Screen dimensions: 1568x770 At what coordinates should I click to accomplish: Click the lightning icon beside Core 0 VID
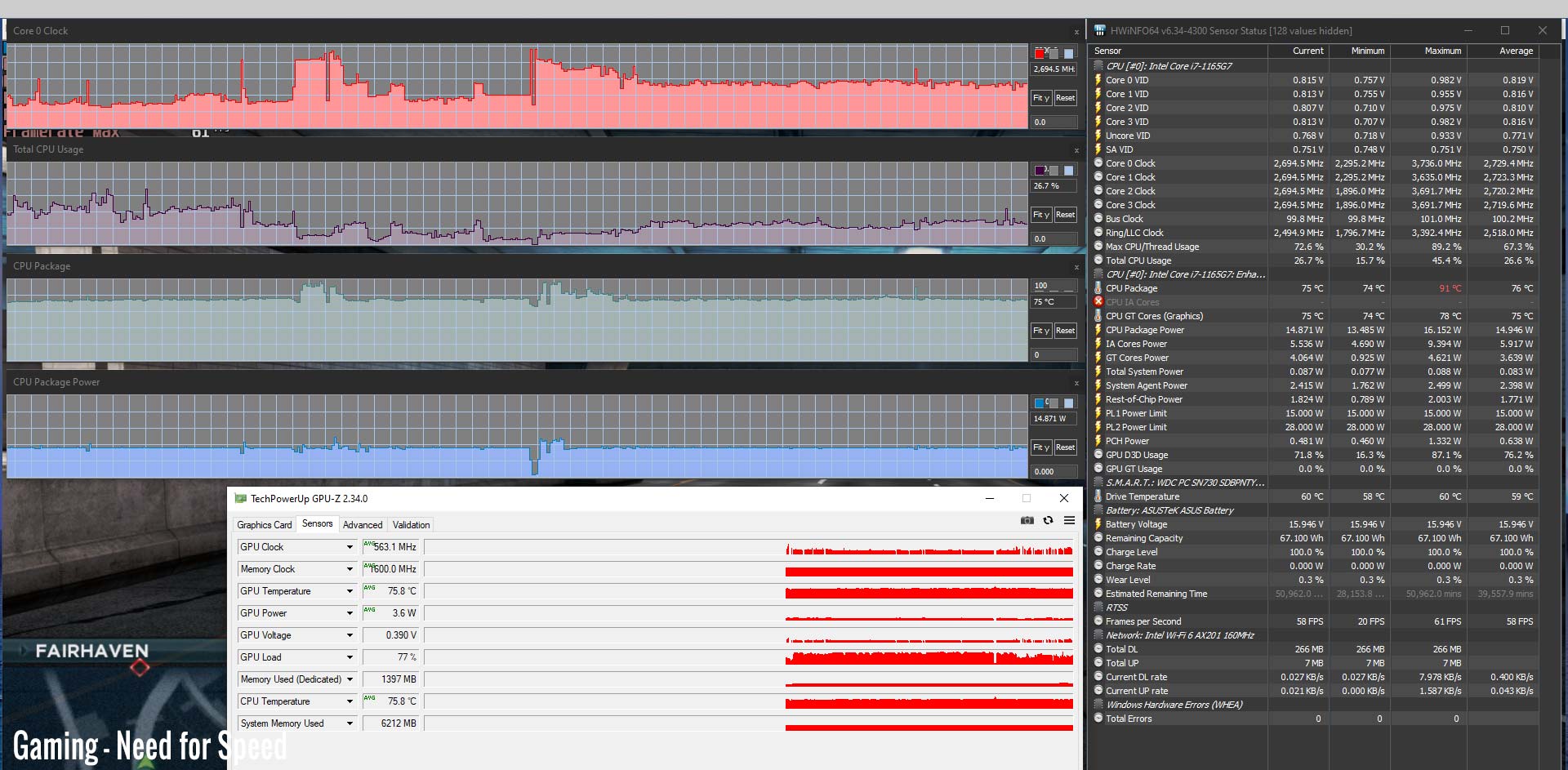pyautogui.click(x=1098, y=79)
